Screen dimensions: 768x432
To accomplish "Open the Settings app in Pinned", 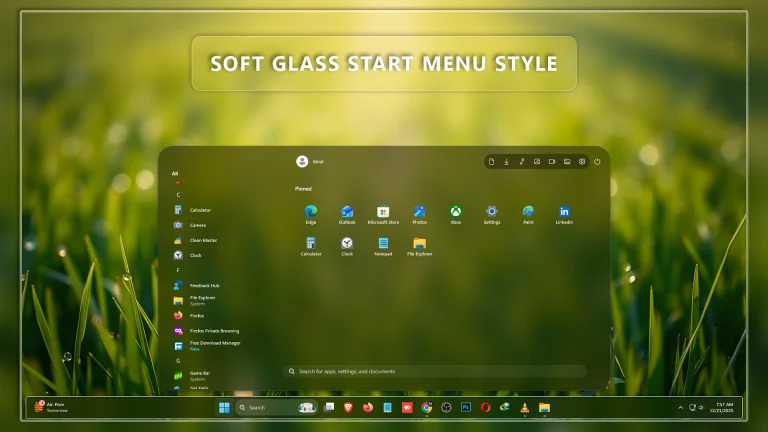I will [492, 215].
